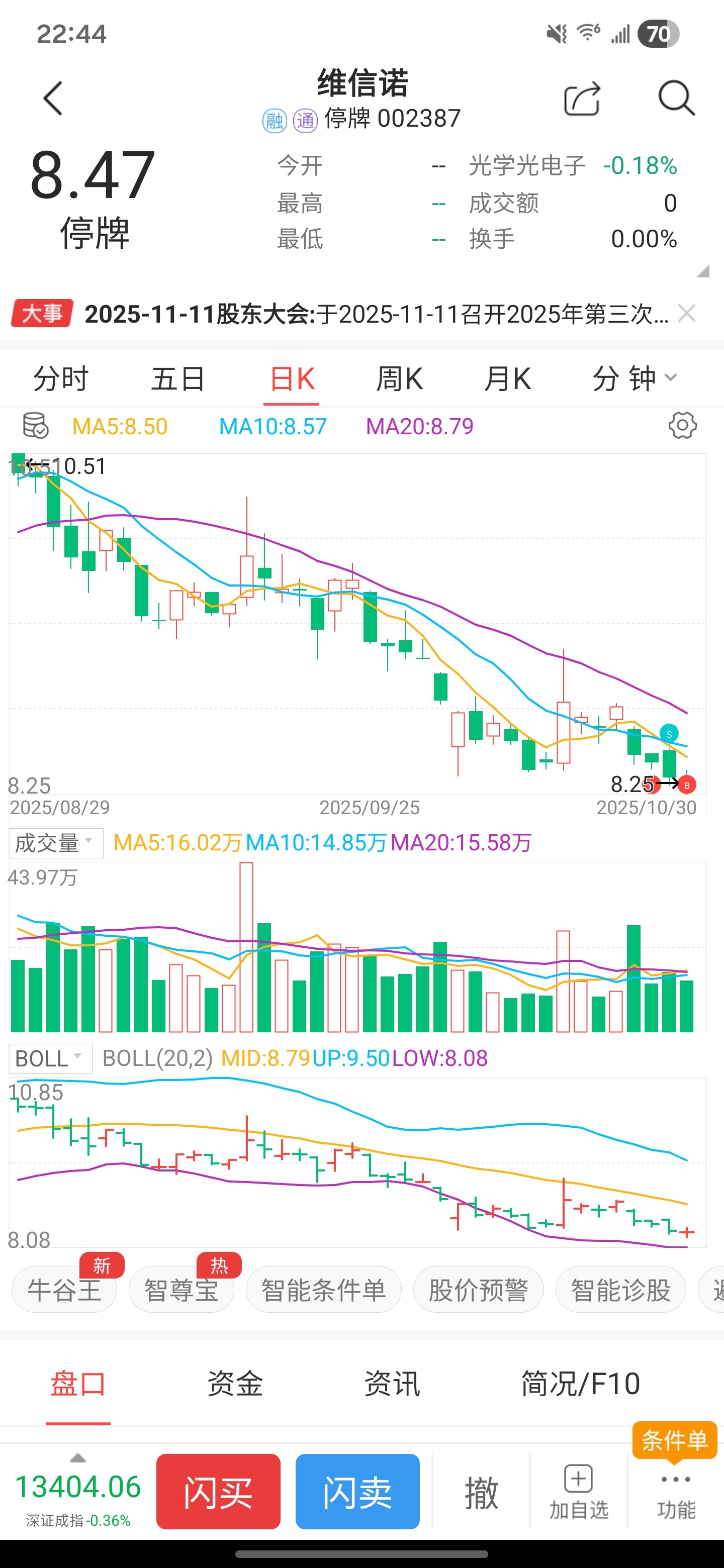The height and width of the screenshot is (1568, 724).
Task: Tap the 换手 0.00% value
Action: point(644,239)
